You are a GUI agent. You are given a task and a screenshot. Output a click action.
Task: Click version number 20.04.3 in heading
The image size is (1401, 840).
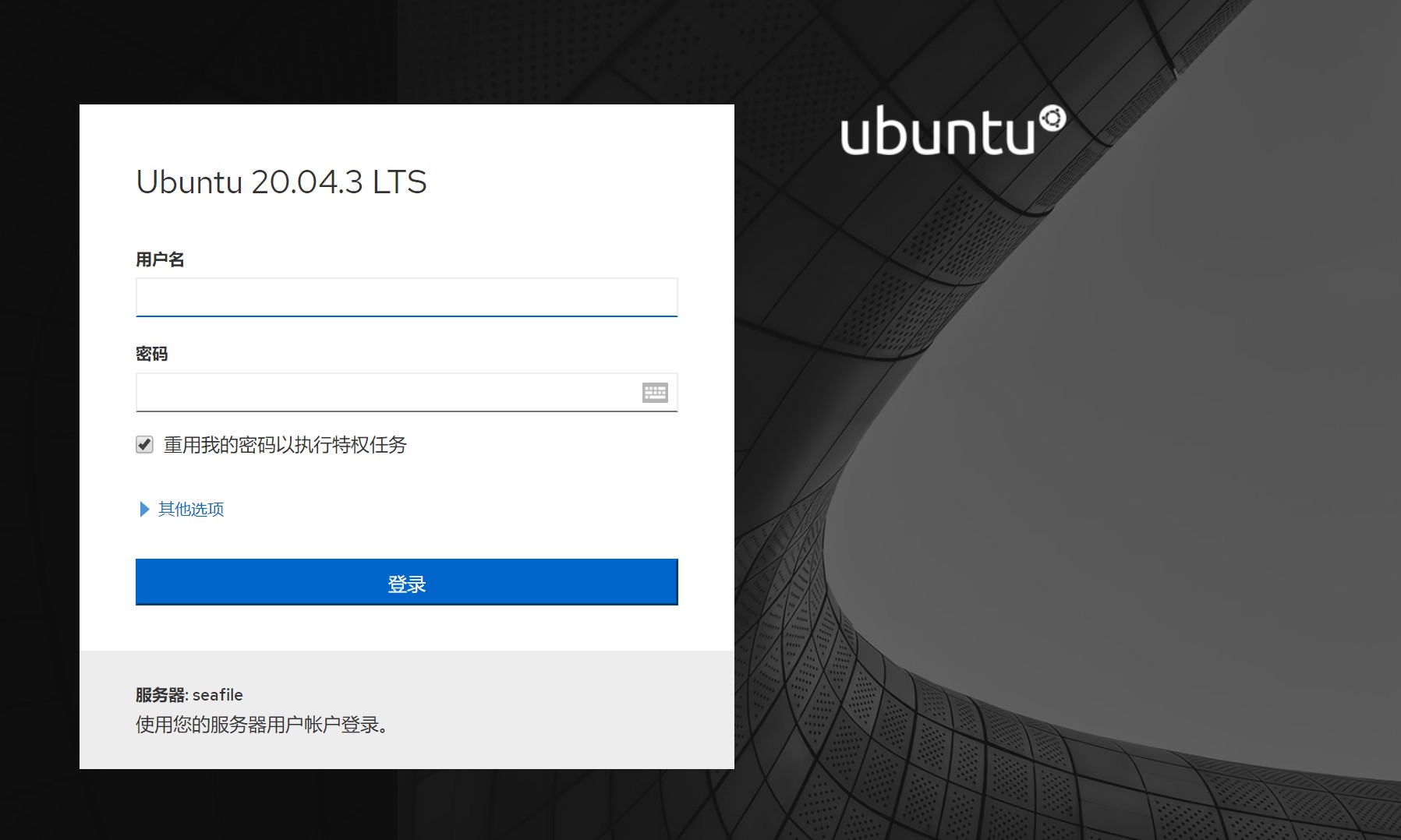coord(306,182)
